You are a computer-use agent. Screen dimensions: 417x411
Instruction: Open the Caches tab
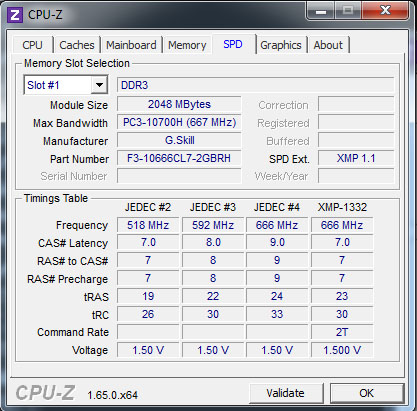[77, 45]
